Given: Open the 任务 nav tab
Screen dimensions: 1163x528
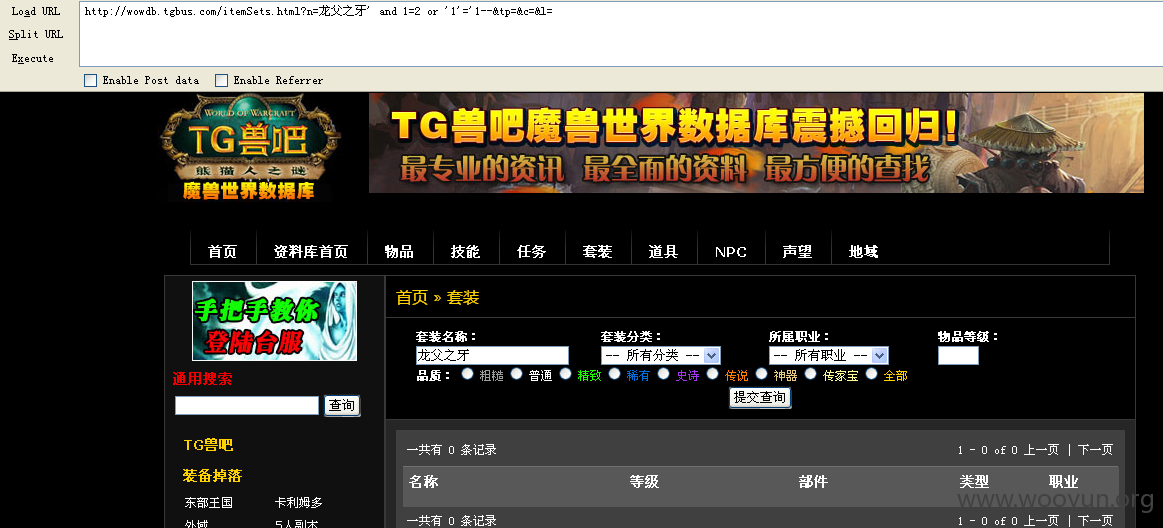Looking at the screenshot, I should [531, 251].
